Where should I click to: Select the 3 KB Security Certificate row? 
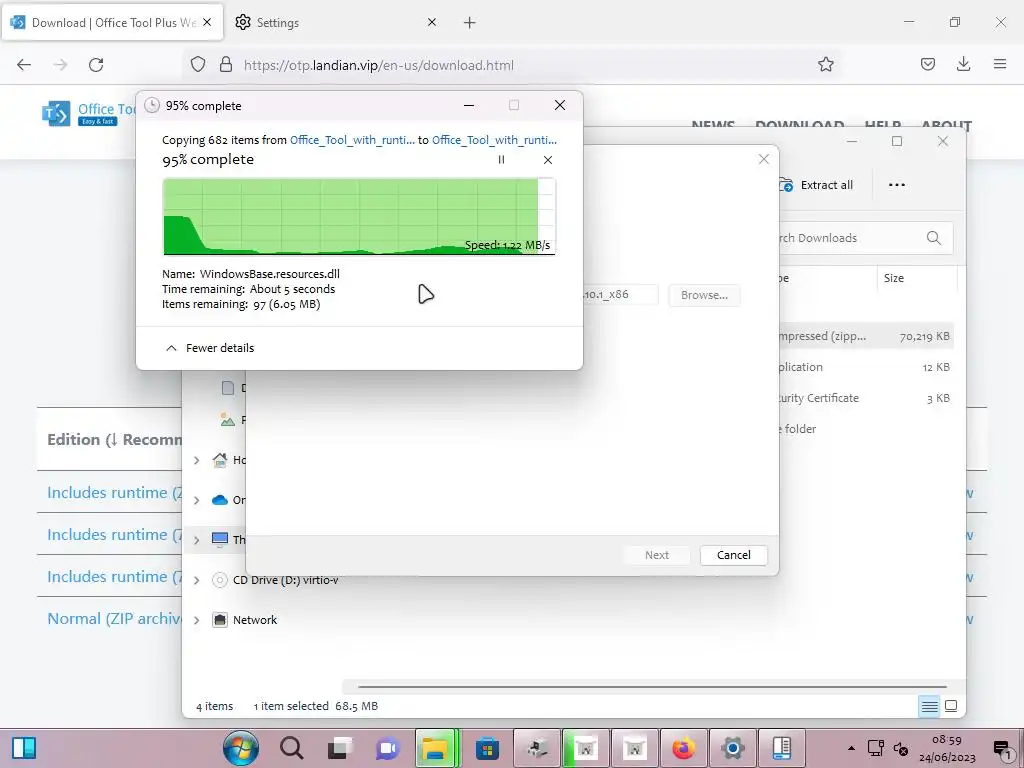(865, 398)
